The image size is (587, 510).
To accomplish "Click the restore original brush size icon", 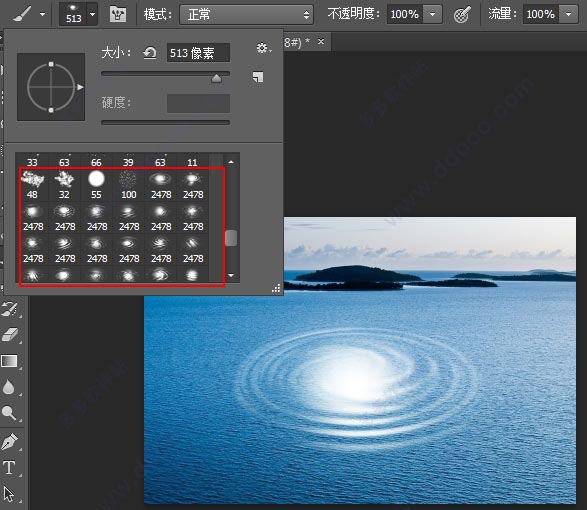I will click(x=150, y=53).
